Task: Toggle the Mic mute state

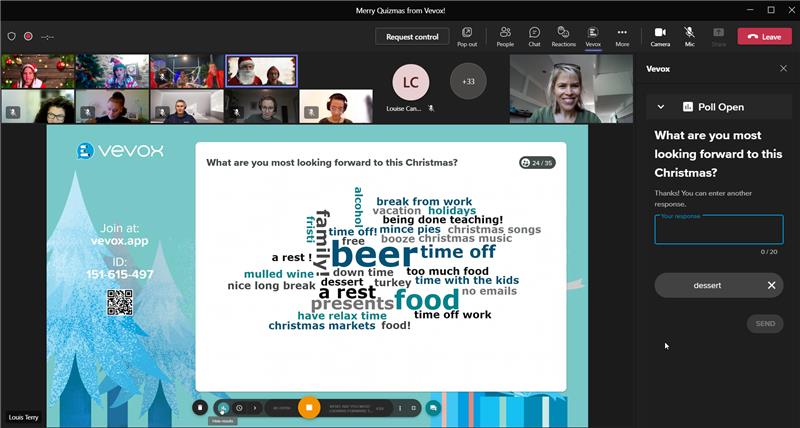Action: click(x=689, y=36)
